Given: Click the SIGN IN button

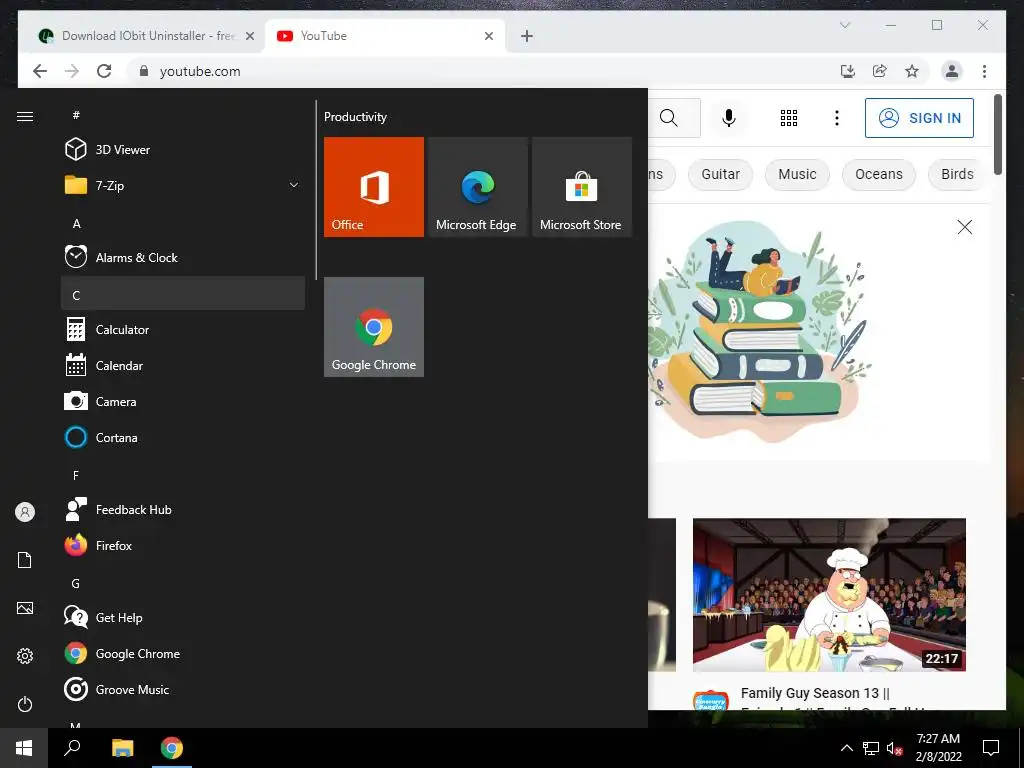Looking at the screenshot, I should coord(919,118).
